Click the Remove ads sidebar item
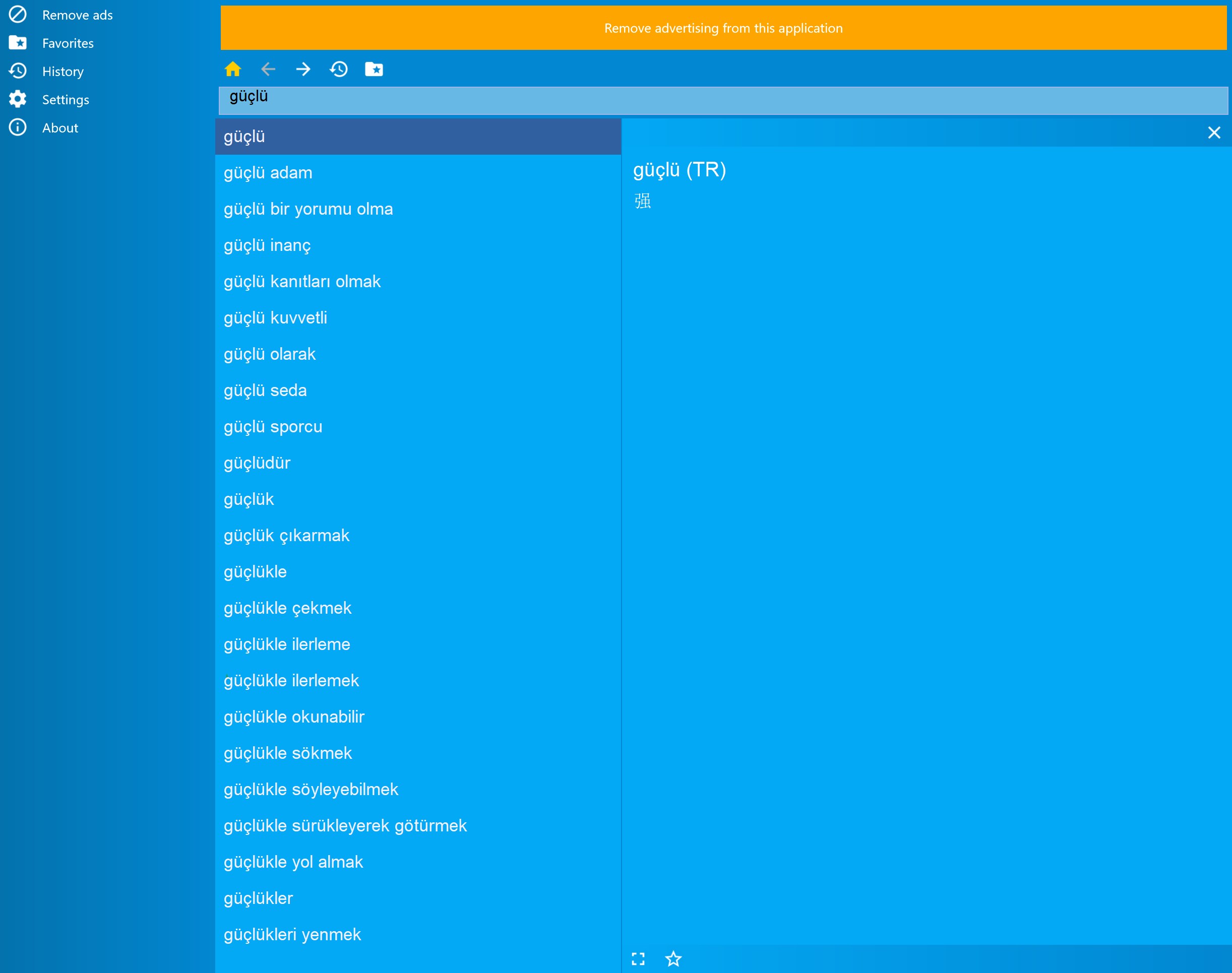 (77, 15)
